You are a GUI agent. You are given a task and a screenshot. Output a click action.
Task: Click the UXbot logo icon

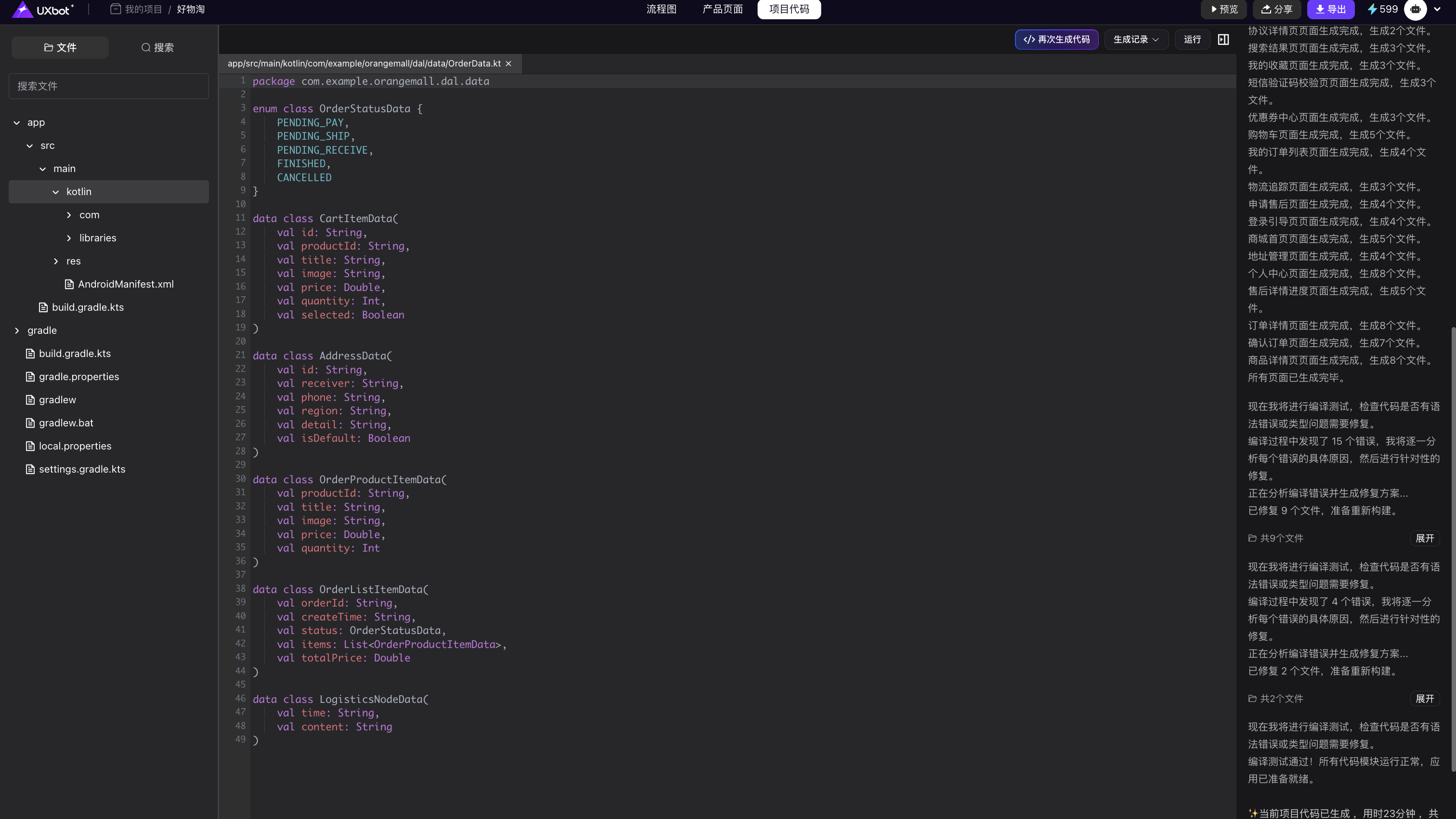(23, 10)
